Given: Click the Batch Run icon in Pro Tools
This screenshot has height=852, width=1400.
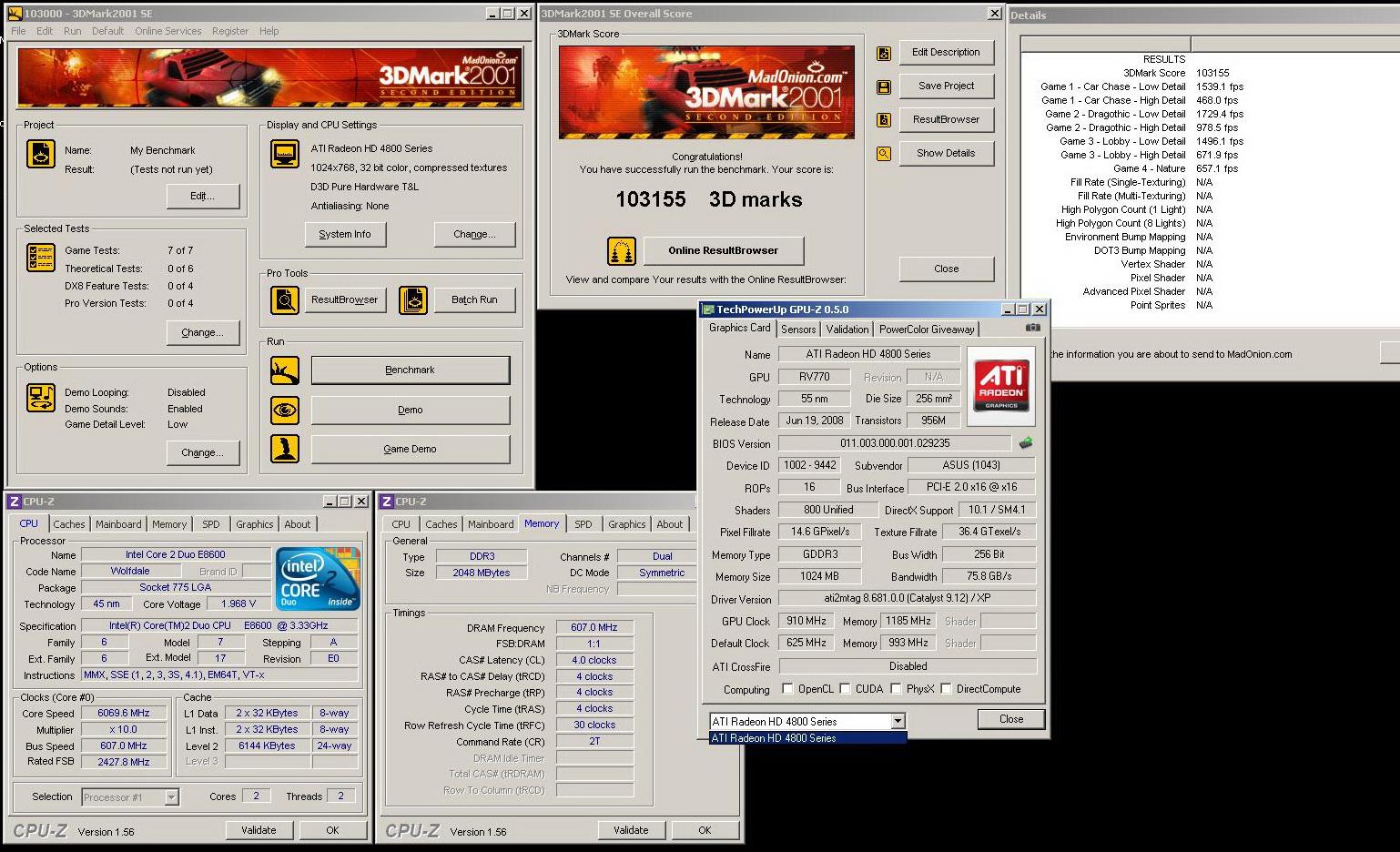Looking at the screenshot, I should point(412,299).
